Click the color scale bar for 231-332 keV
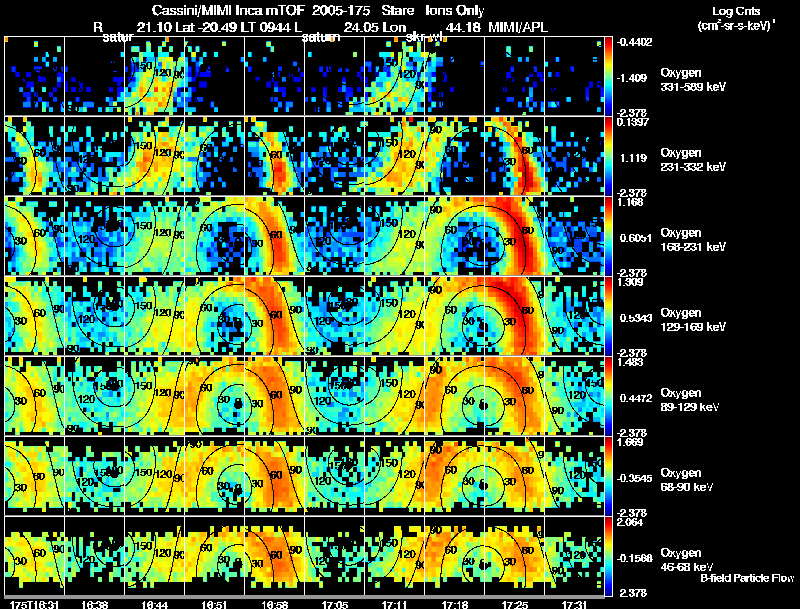This screenshot has width=800, height=609. [608, 156]
